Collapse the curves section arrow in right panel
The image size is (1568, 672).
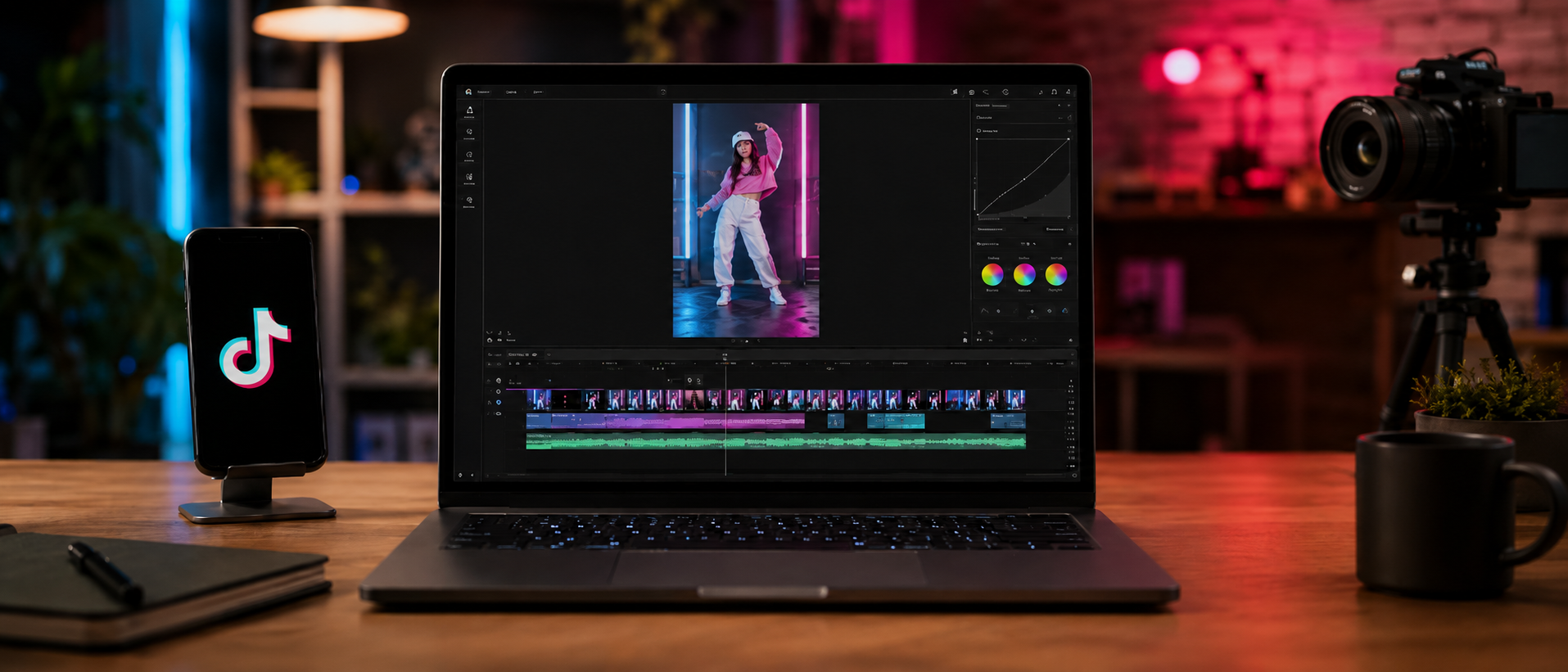pos(1069,131)
